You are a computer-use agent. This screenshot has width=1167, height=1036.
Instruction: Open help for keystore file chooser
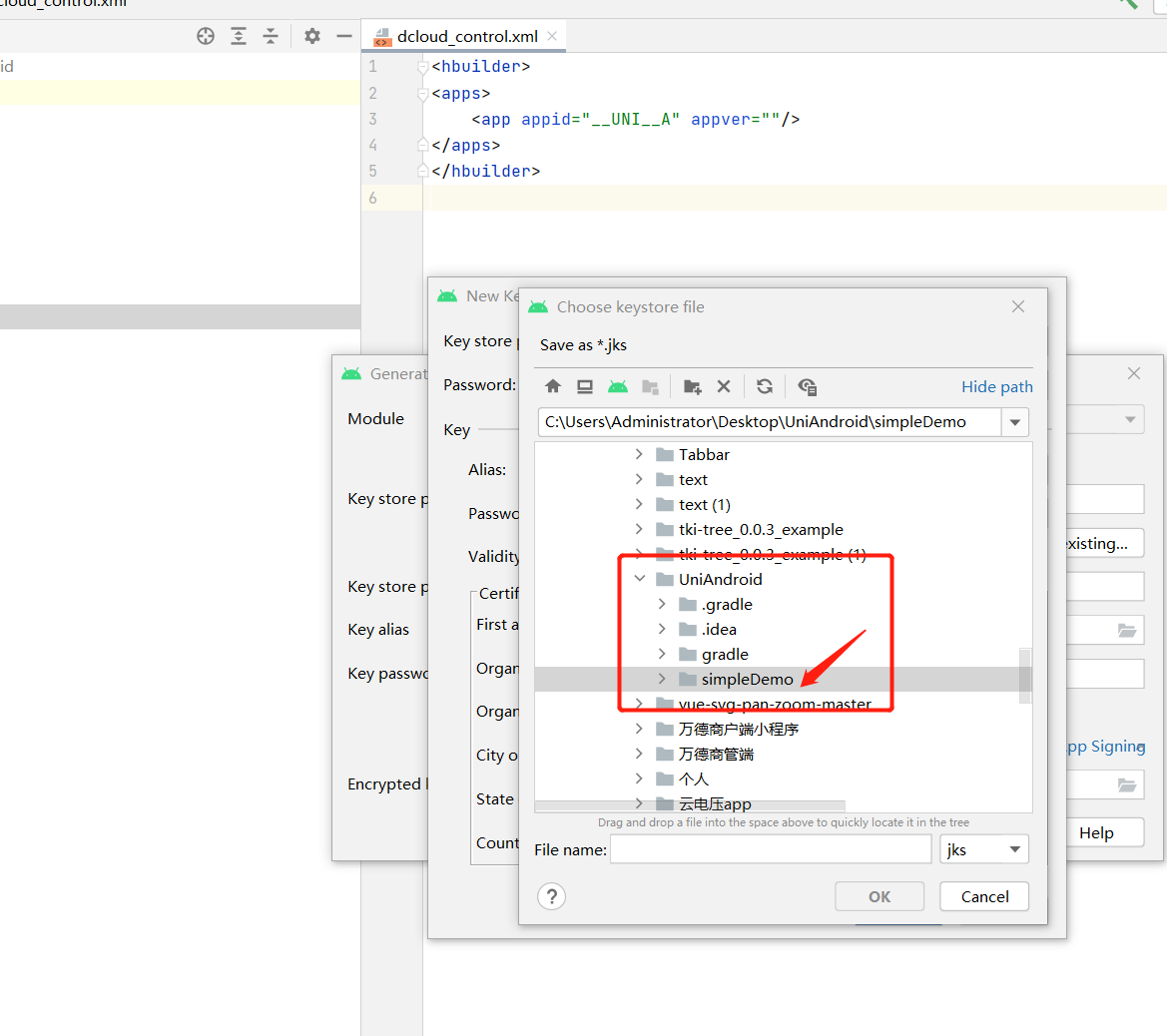point(551,896)
